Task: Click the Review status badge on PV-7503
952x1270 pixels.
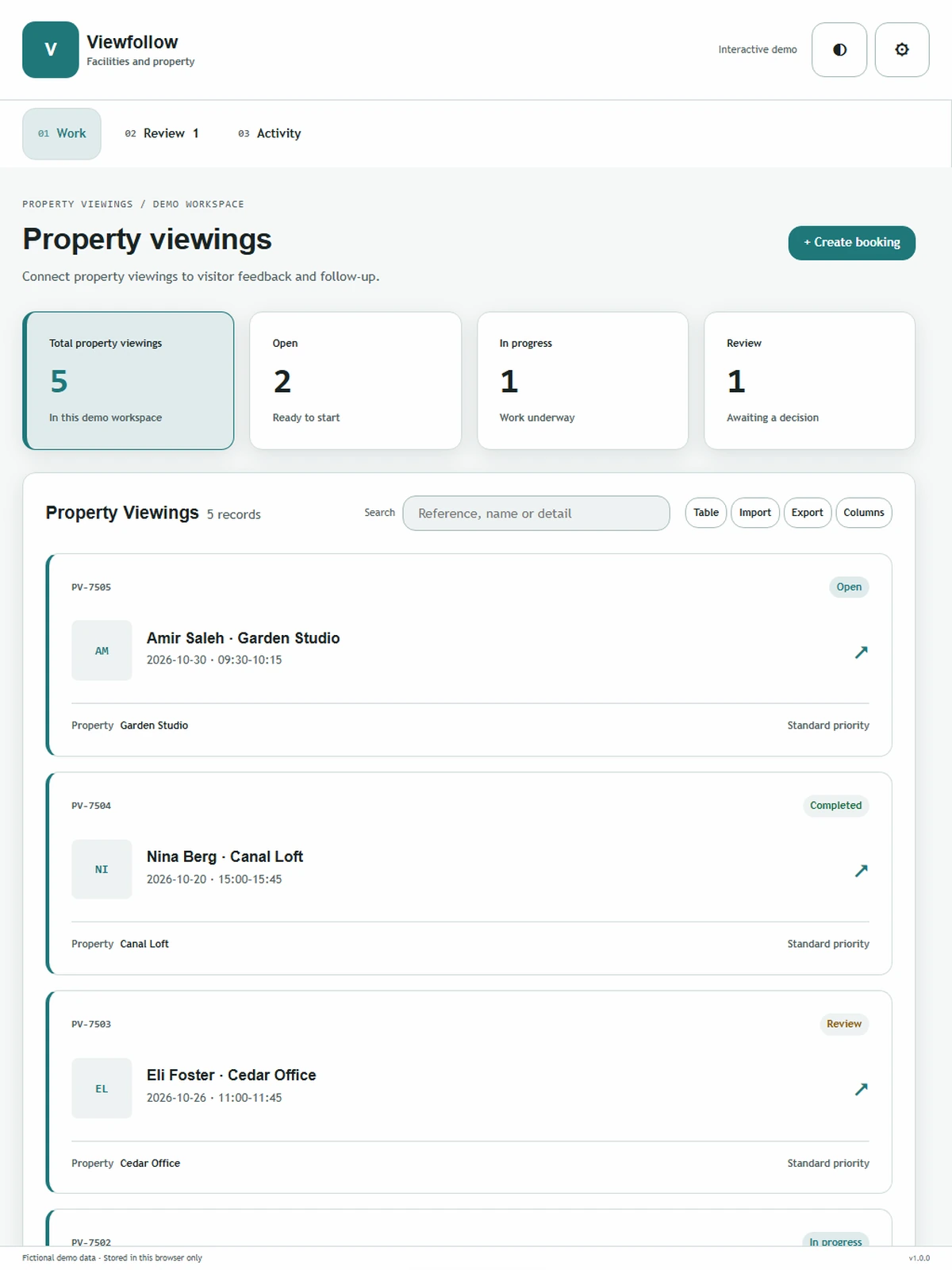Action: 844,1024
